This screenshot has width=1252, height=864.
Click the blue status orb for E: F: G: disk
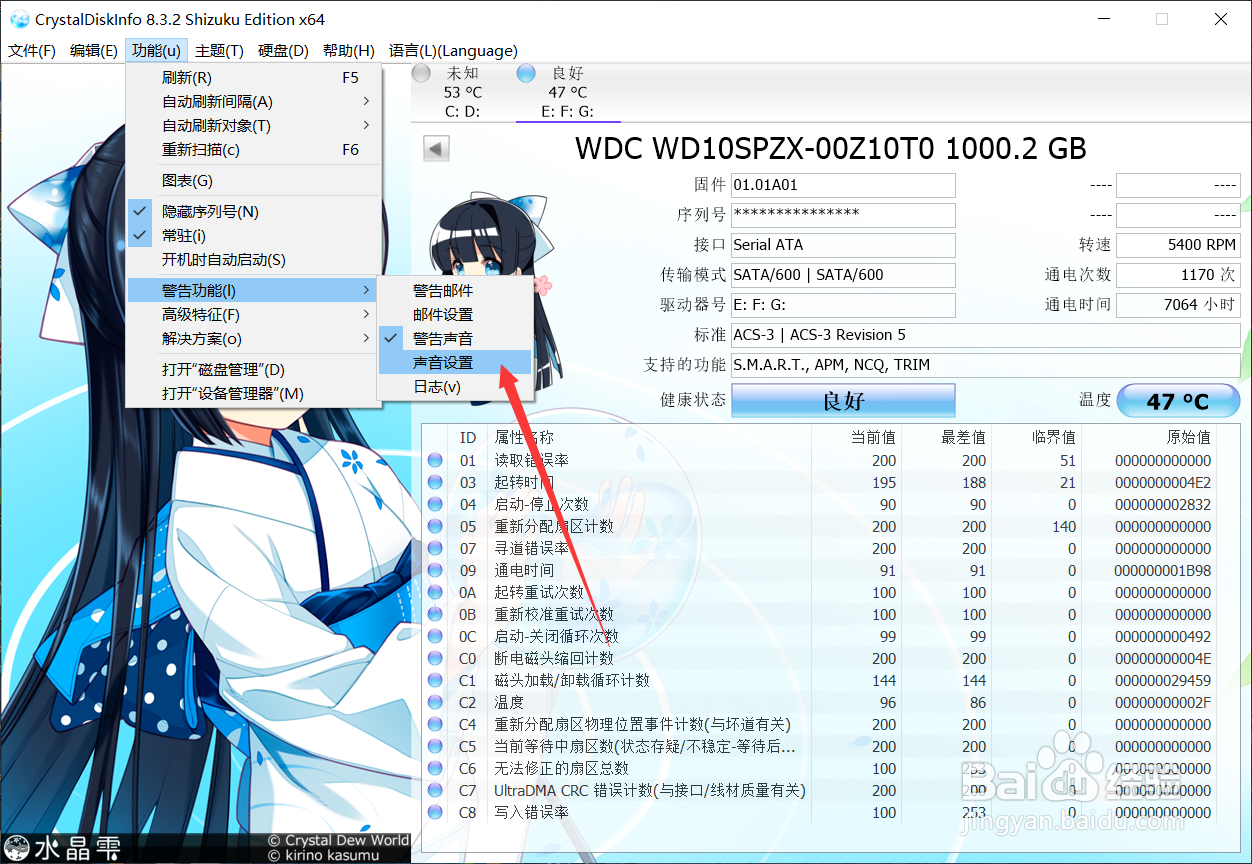pyautogui.click(x=526, y=74)
